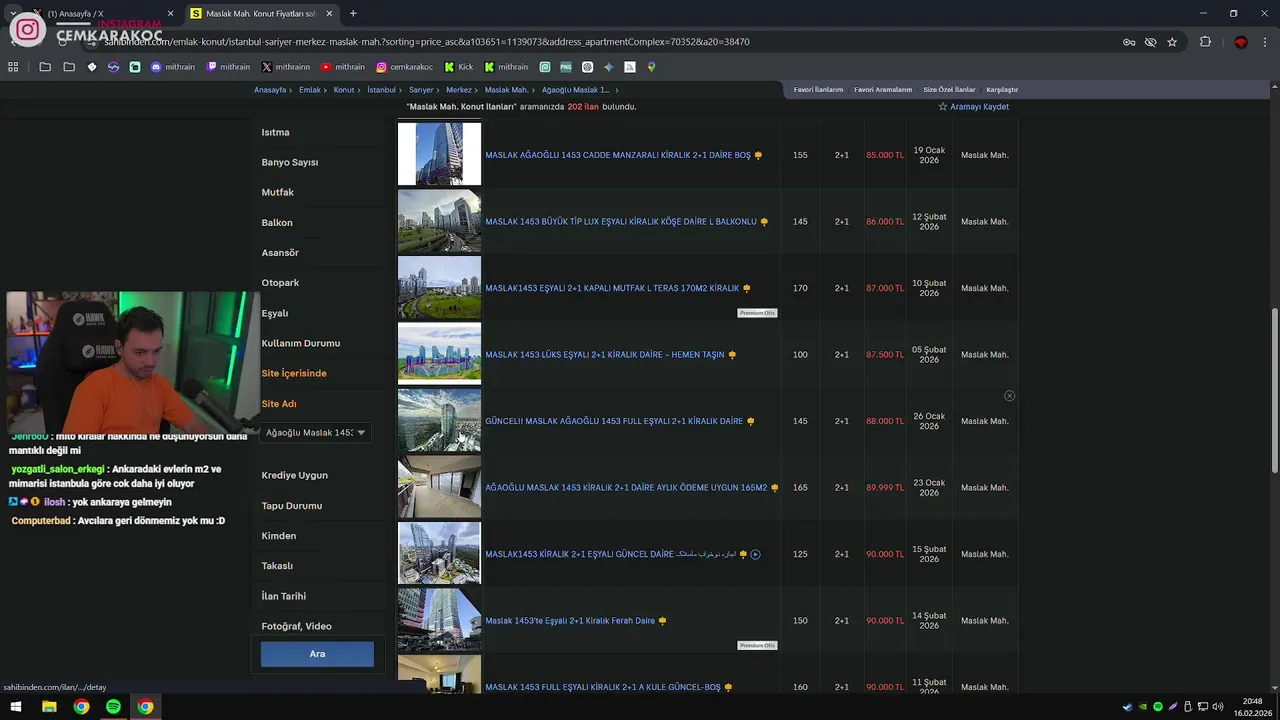This screenshot has width=1280, height=720.
Task: Expand the Banyo Sayısı filter
Action: click(290, 162)
